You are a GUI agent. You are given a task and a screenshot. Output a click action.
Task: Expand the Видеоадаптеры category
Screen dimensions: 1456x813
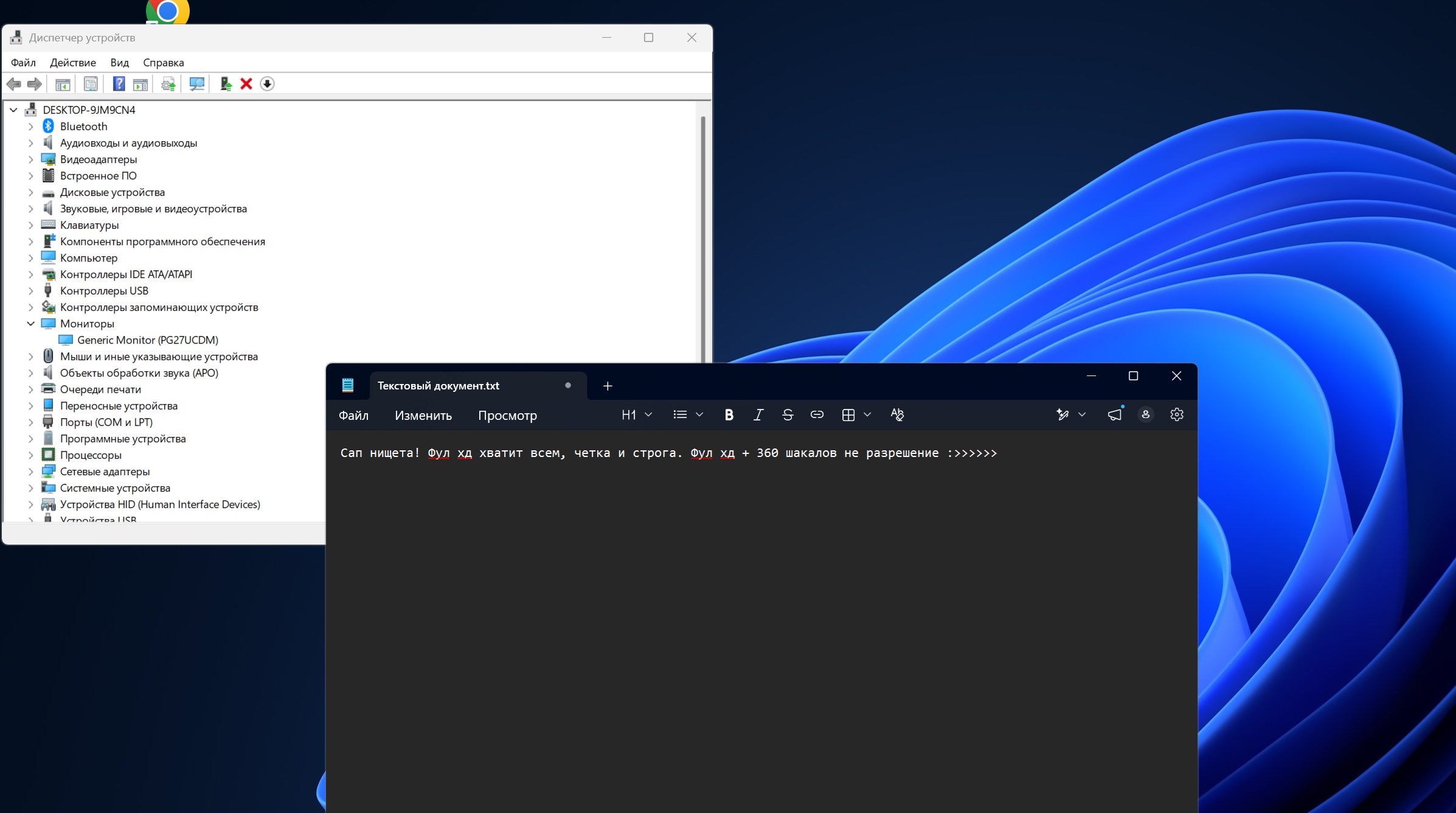[30, 159]
